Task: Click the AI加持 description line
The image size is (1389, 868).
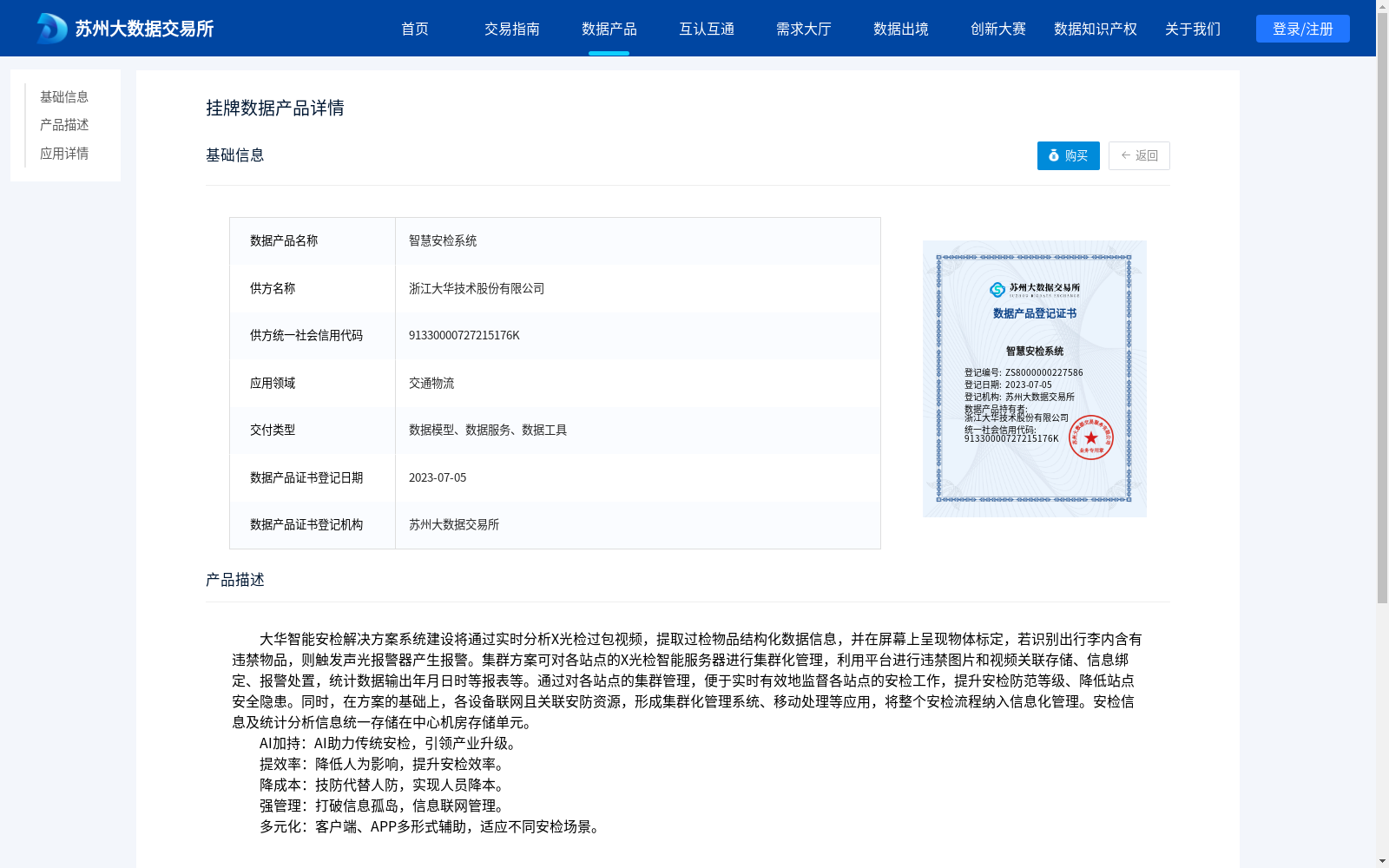Action: pos(391,743)
